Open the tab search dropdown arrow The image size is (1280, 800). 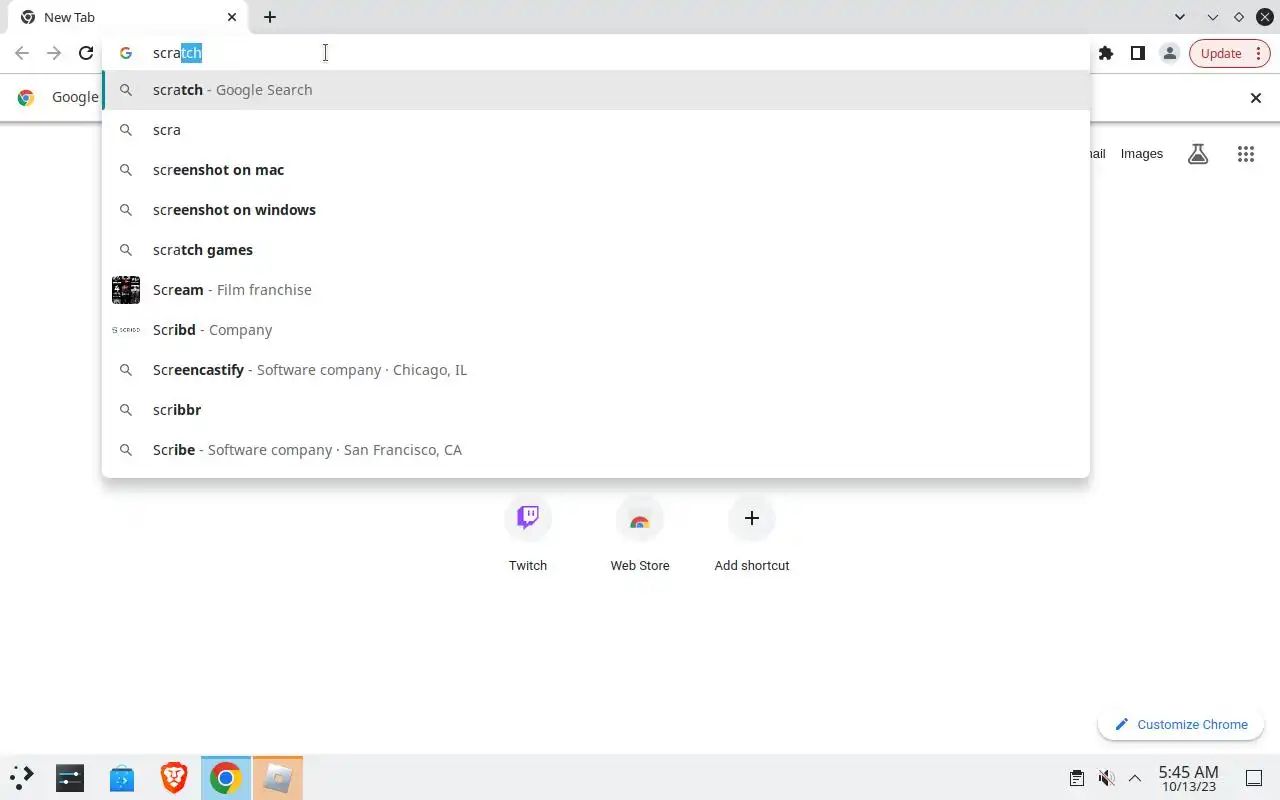click(x=1180, y=17)
